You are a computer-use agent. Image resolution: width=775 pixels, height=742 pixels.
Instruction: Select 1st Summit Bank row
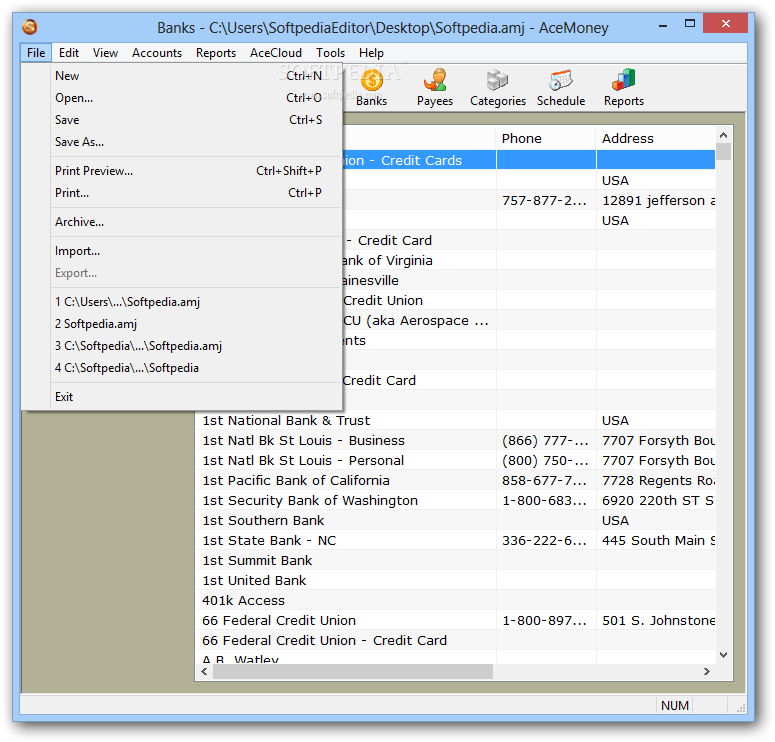pyautogui.click(x=455, y=561)
